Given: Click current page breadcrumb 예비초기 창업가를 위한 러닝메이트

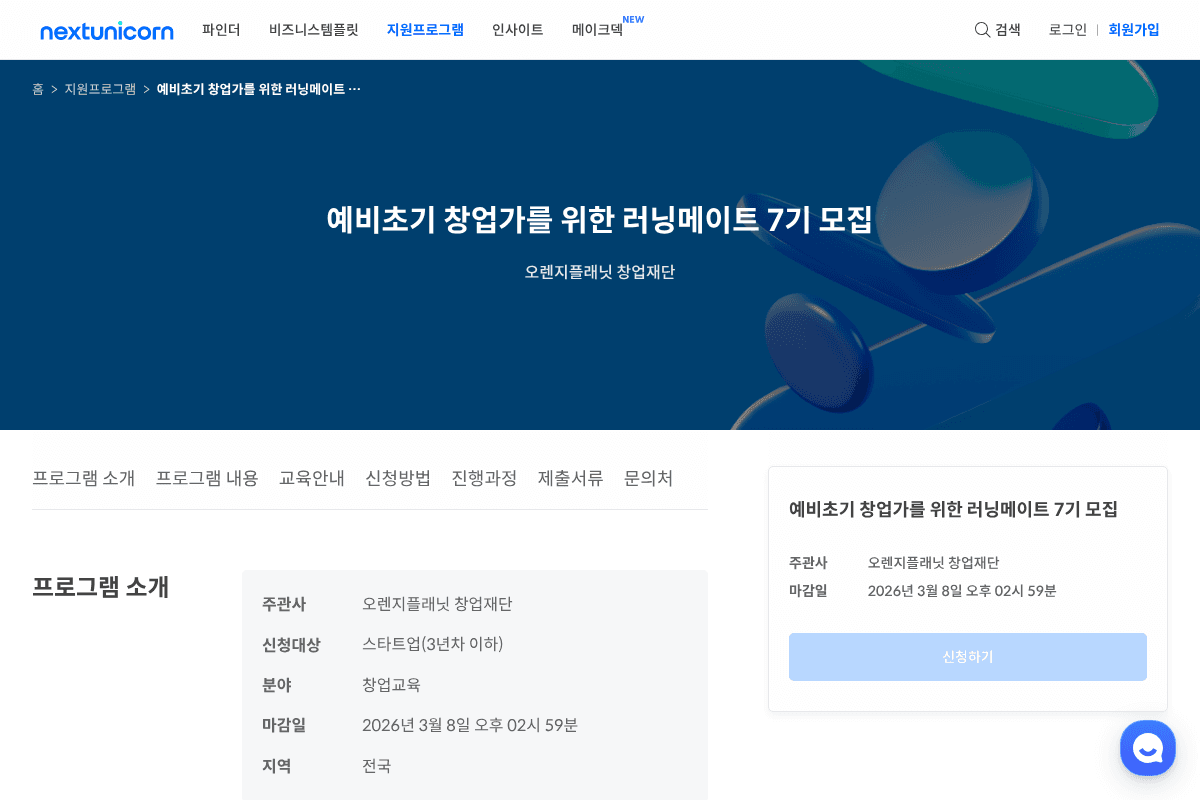Looking at the screenshot, I should pyautogui.click(x=259, y=89).
